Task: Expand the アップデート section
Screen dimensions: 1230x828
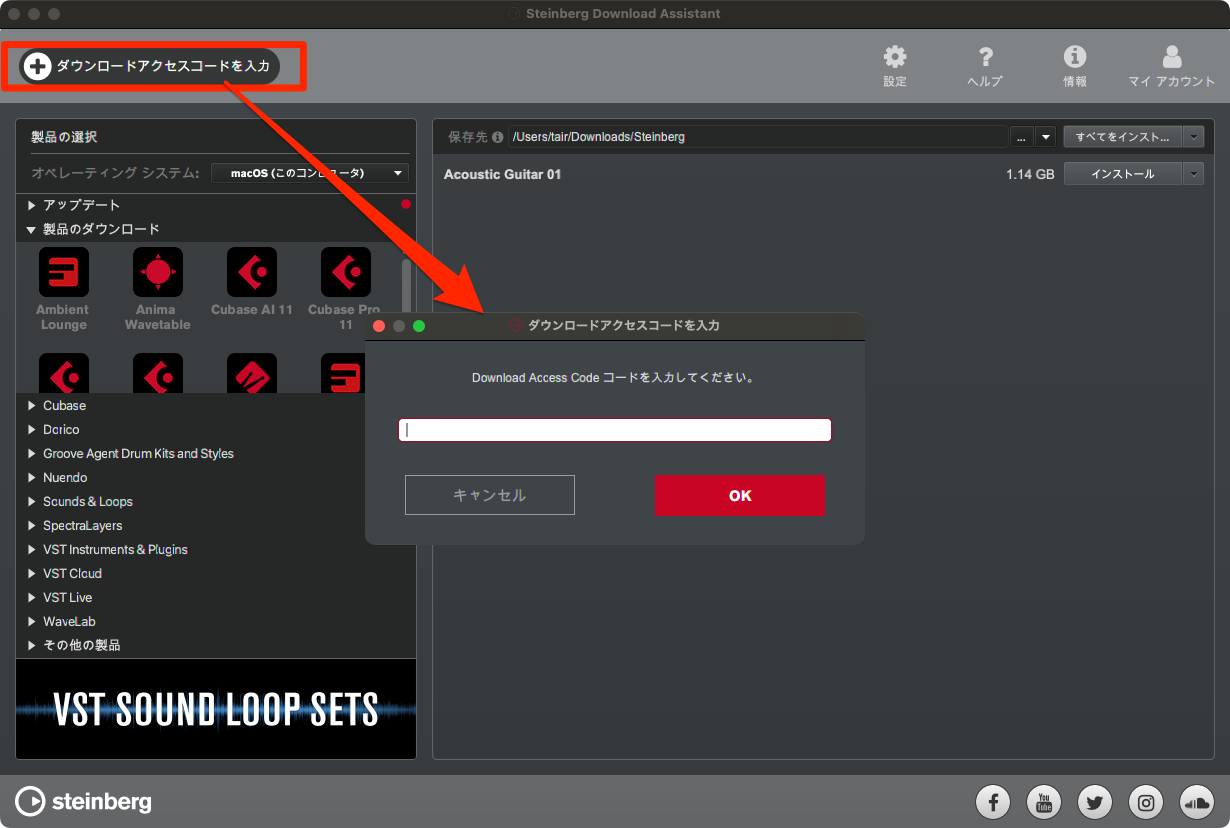Action: pos(31,205)
